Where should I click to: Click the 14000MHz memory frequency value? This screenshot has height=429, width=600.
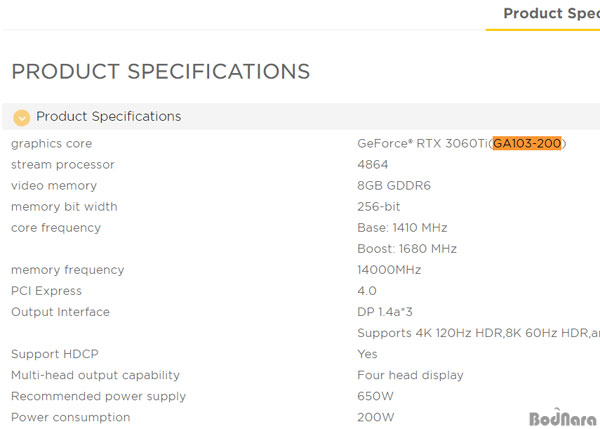click(389, 270)
